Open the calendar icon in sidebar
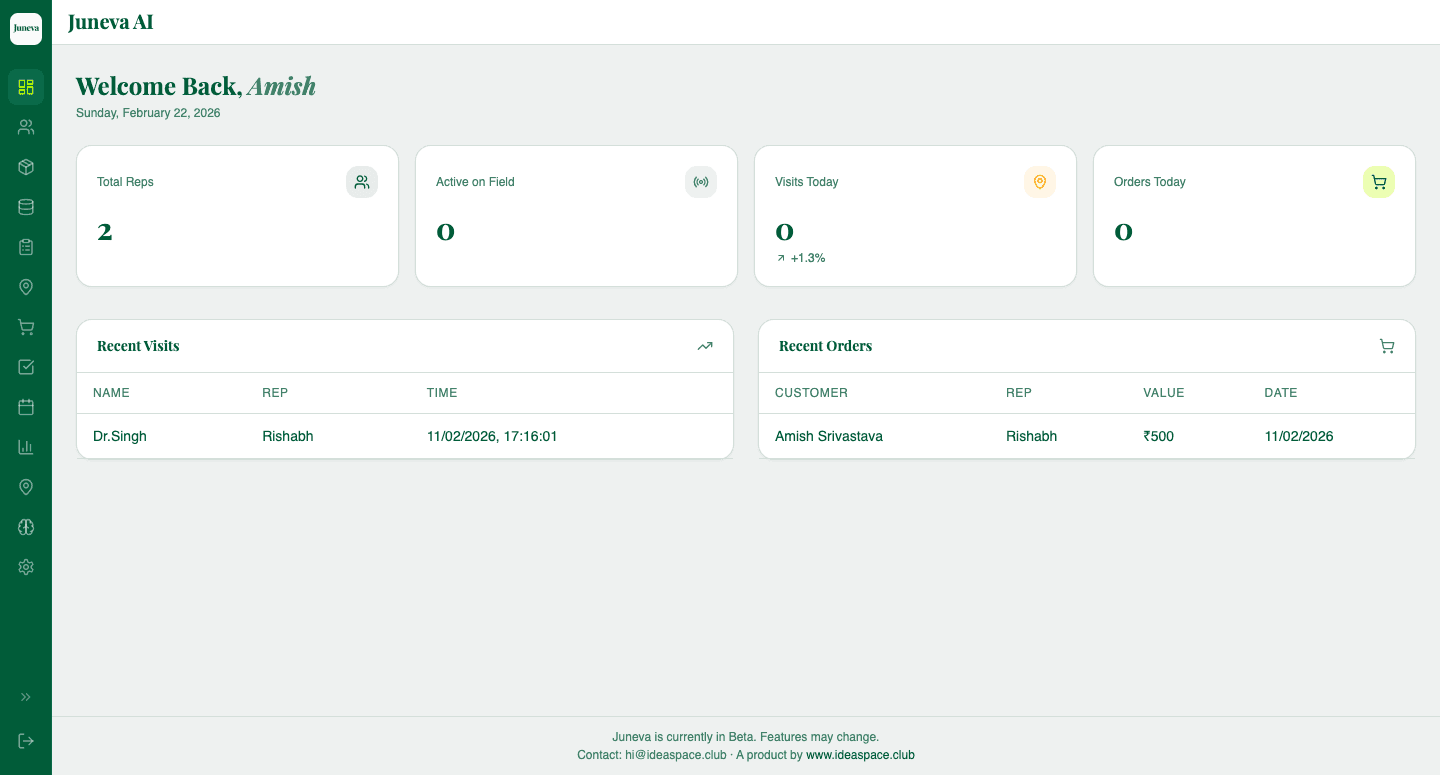 pos(26,407)
